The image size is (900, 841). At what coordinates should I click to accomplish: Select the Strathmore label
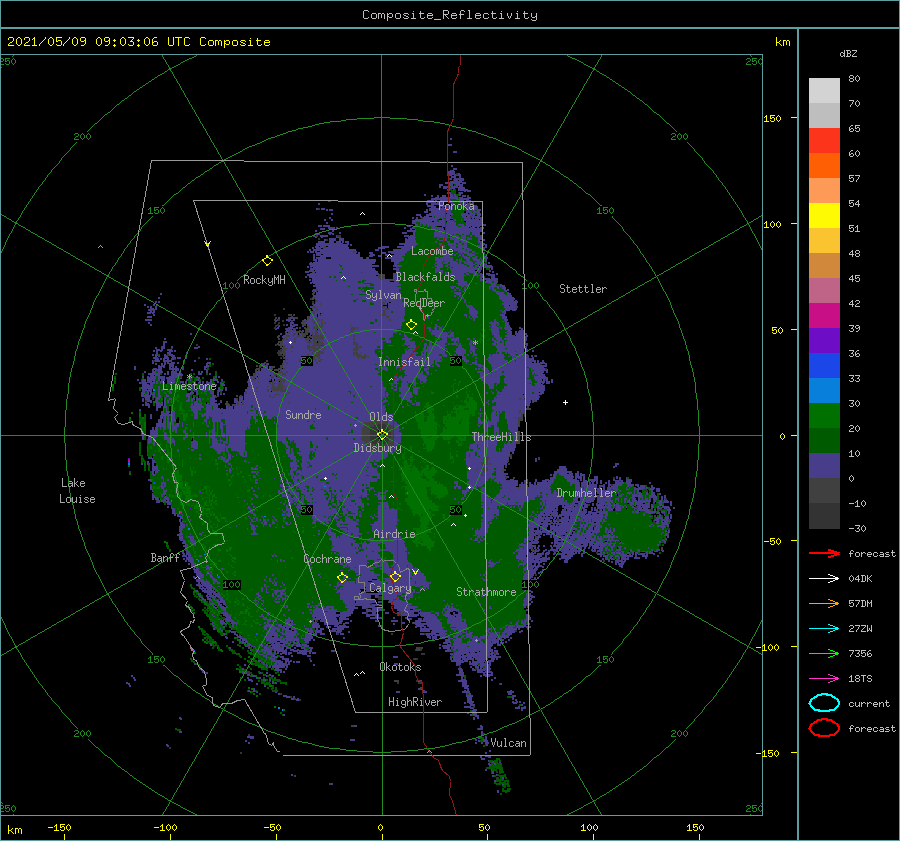[x=486, y=592]
